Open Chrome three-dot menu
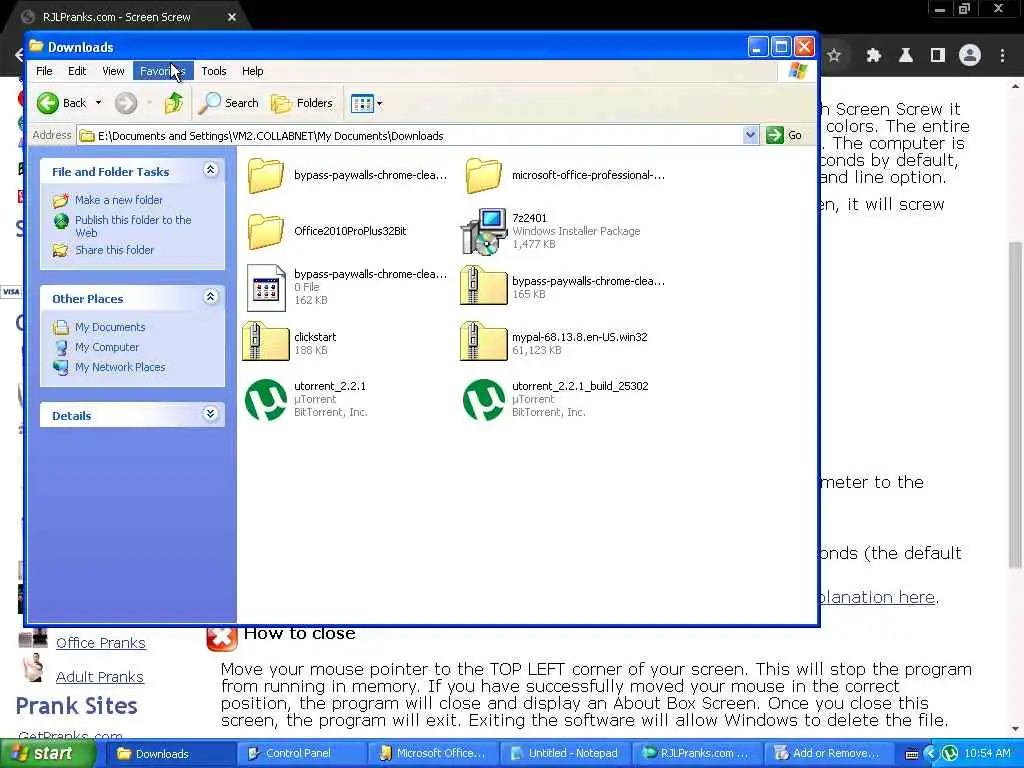The width and height of the screenshot is (1024, 768). pyautogui.click(x=1002, y=56)
